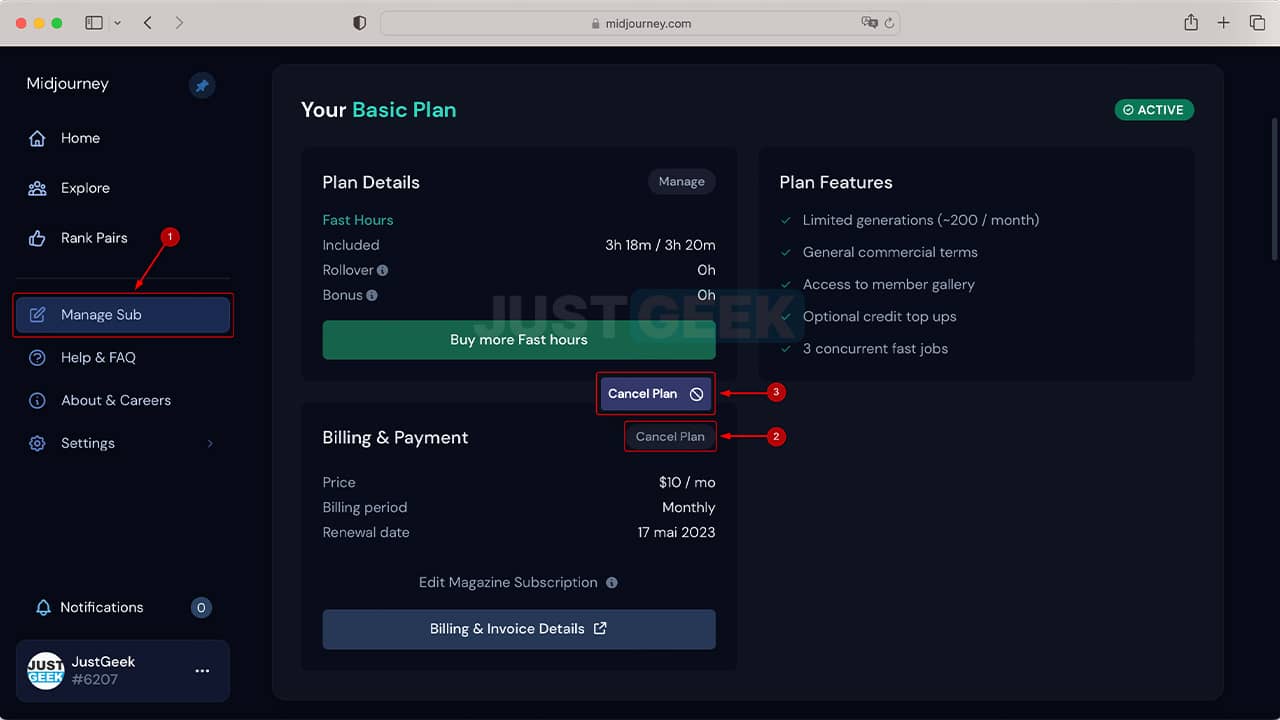
Task: Click 'General commercial terms' feature
Action: click(x=890, y=252)
